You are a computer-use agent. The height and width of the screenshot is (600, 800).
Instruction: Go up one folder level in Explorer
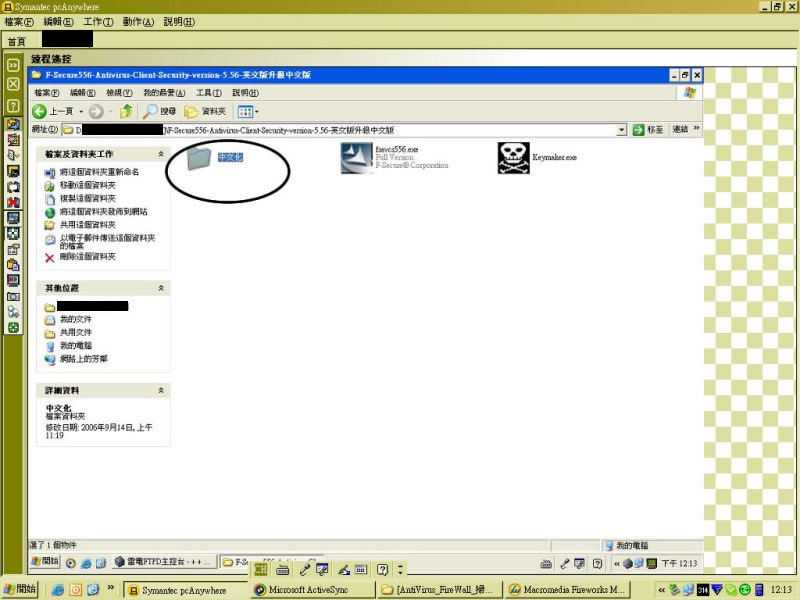click(126, 111)
